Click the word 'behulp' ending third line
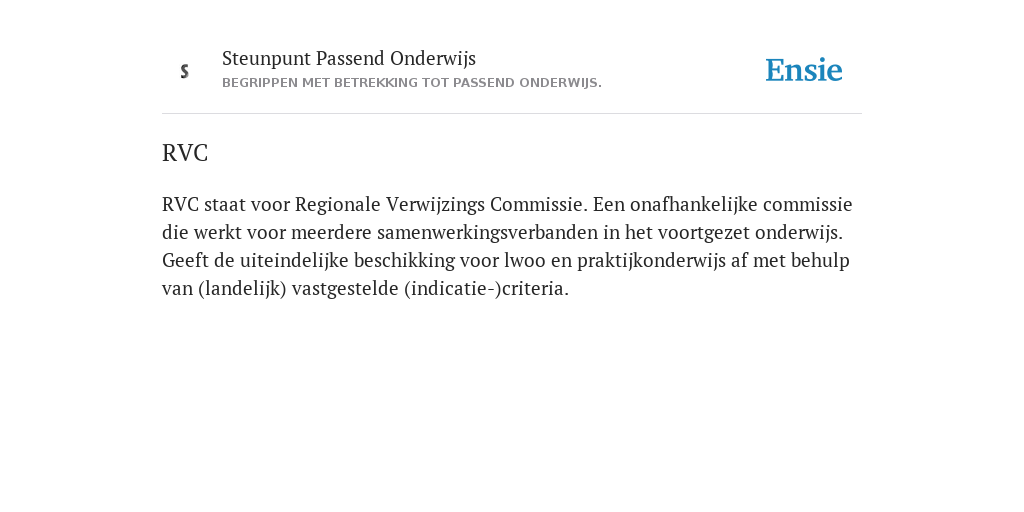 [820, 261]
